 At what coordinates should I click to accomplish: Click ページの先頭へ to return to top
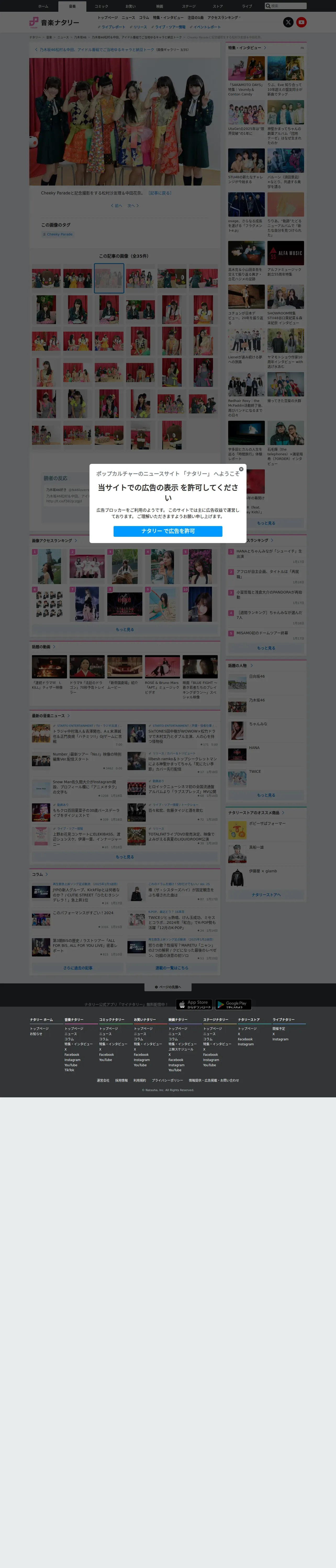(x=168, y=987)
